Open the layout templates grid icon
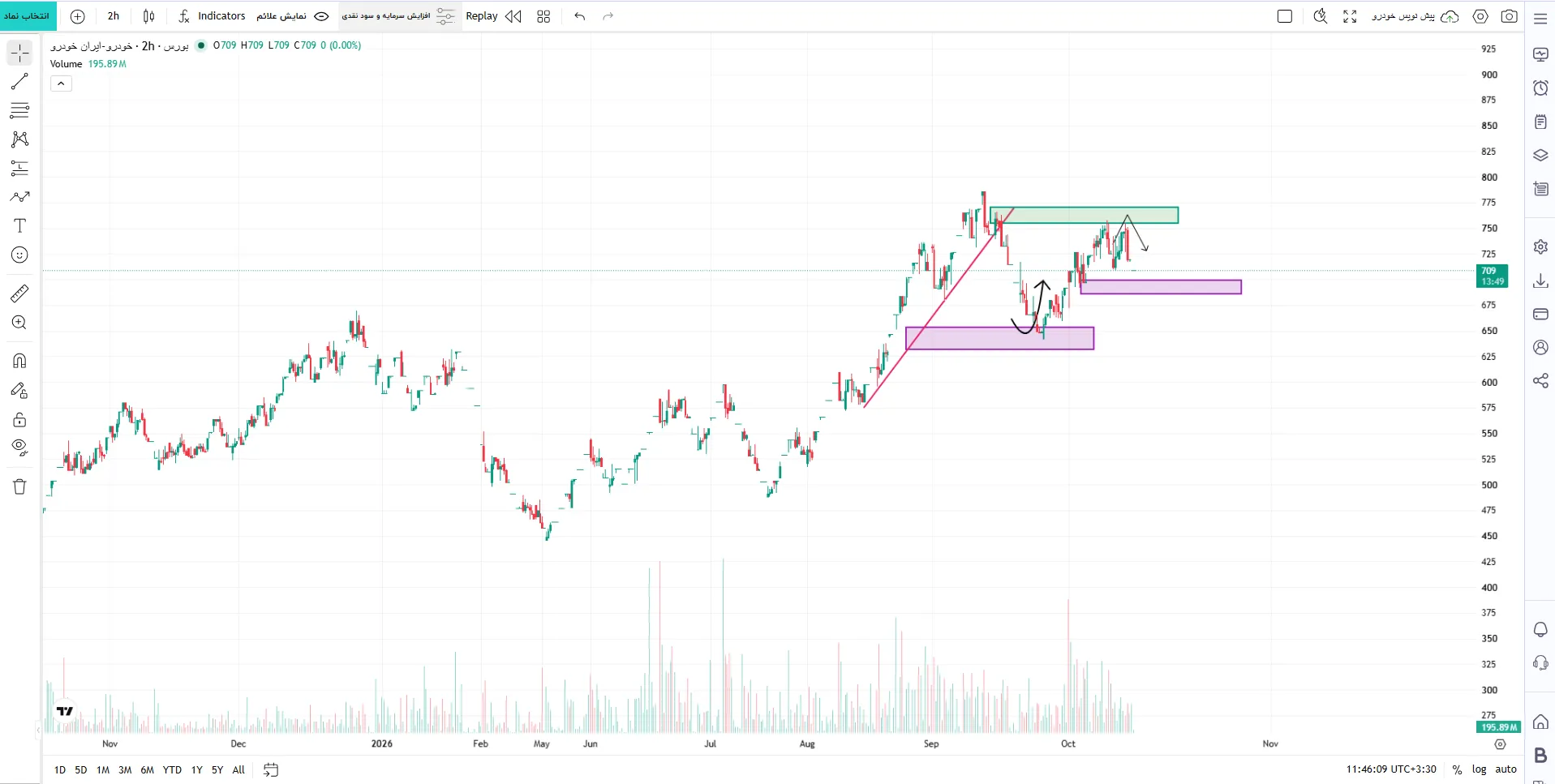 (543, 16)
